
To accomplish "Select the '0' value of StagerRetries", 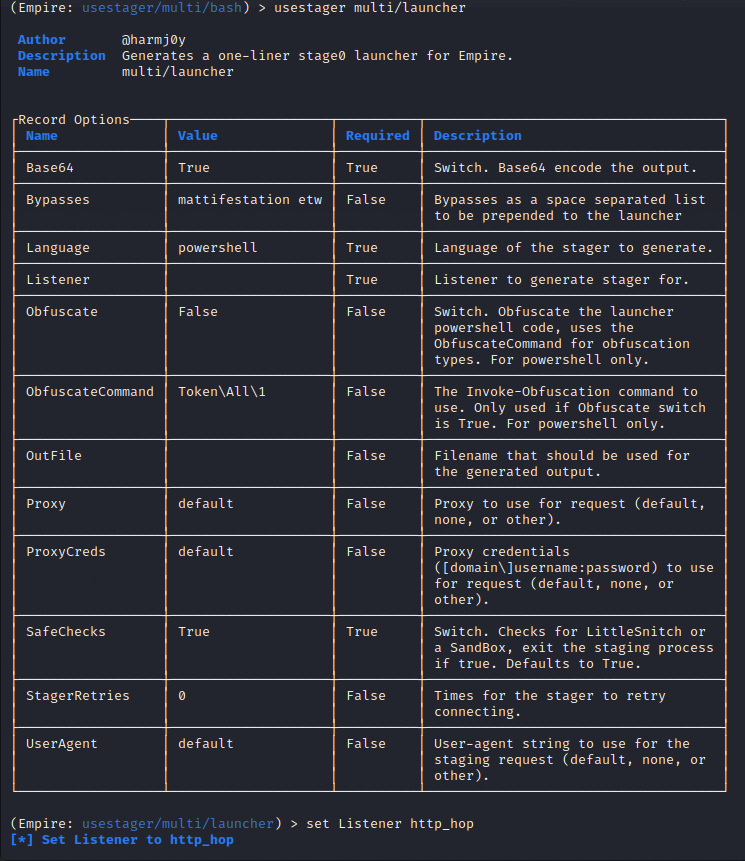I will point(182,696).
